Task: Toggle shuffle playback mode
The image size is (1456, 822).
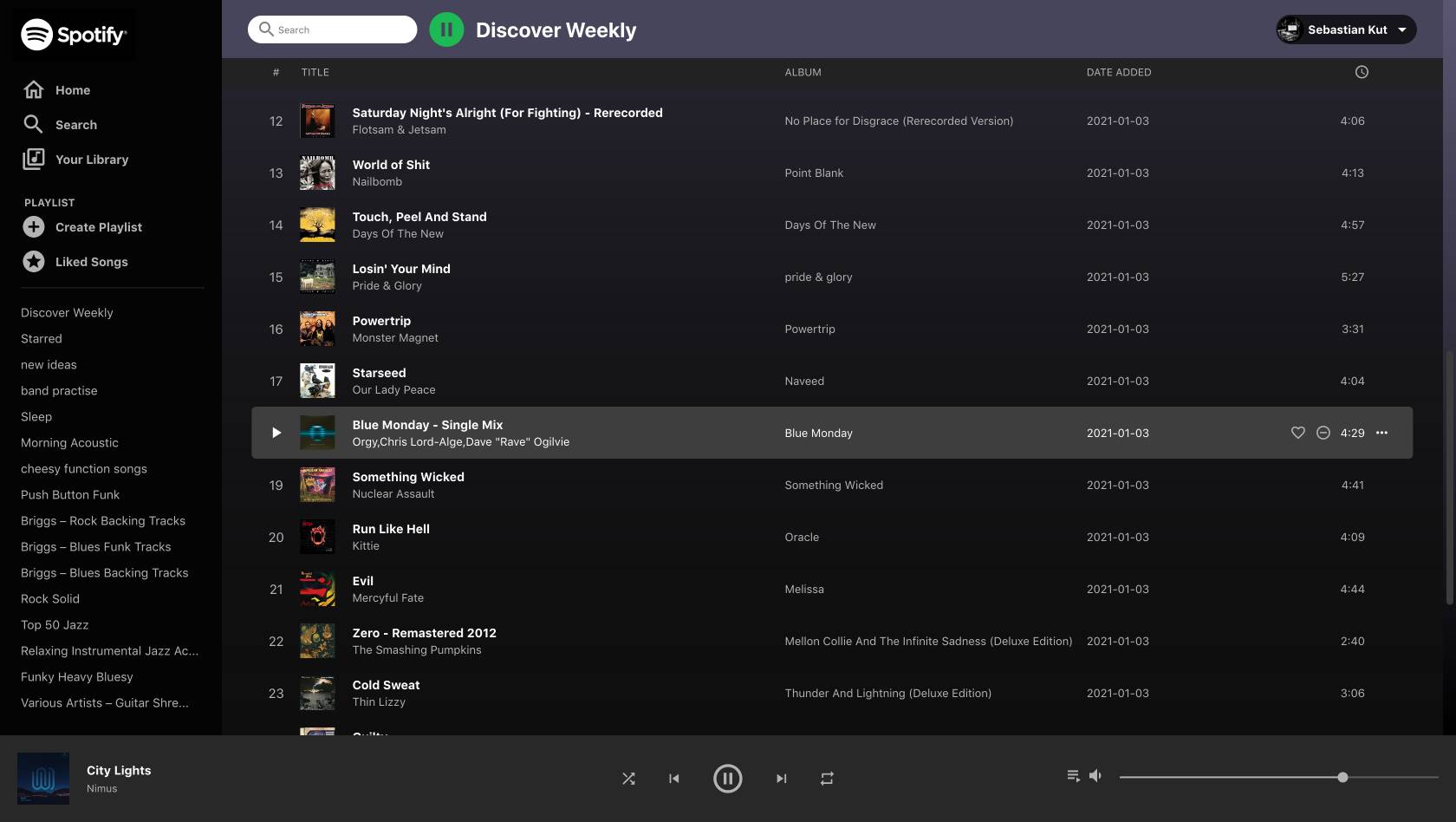Action: point(628,779)
